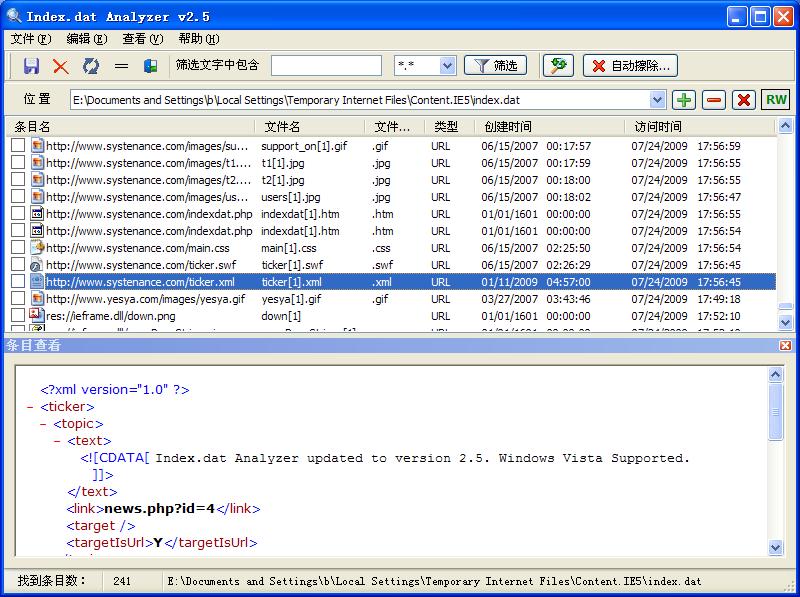Check the box for t1[1].jpg entry
Viewport: 800px width, 597px height.
[18, 163]
